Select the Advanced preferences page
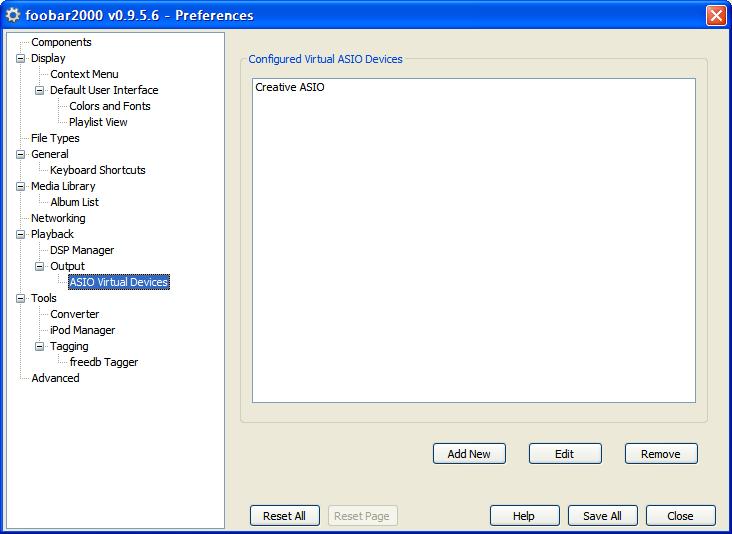Image resolution: width=732 pixels, height=534 pixels. click(55, 378)
